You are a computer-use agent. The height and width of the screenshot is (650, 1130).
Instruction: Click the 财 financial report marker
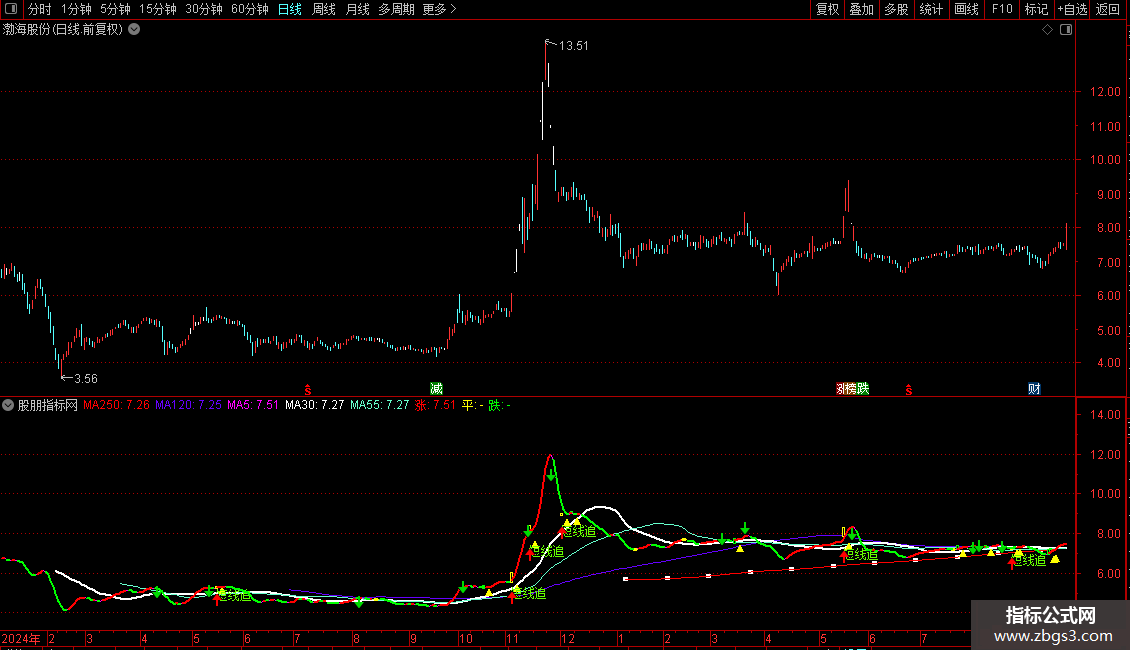(1034, 388)
